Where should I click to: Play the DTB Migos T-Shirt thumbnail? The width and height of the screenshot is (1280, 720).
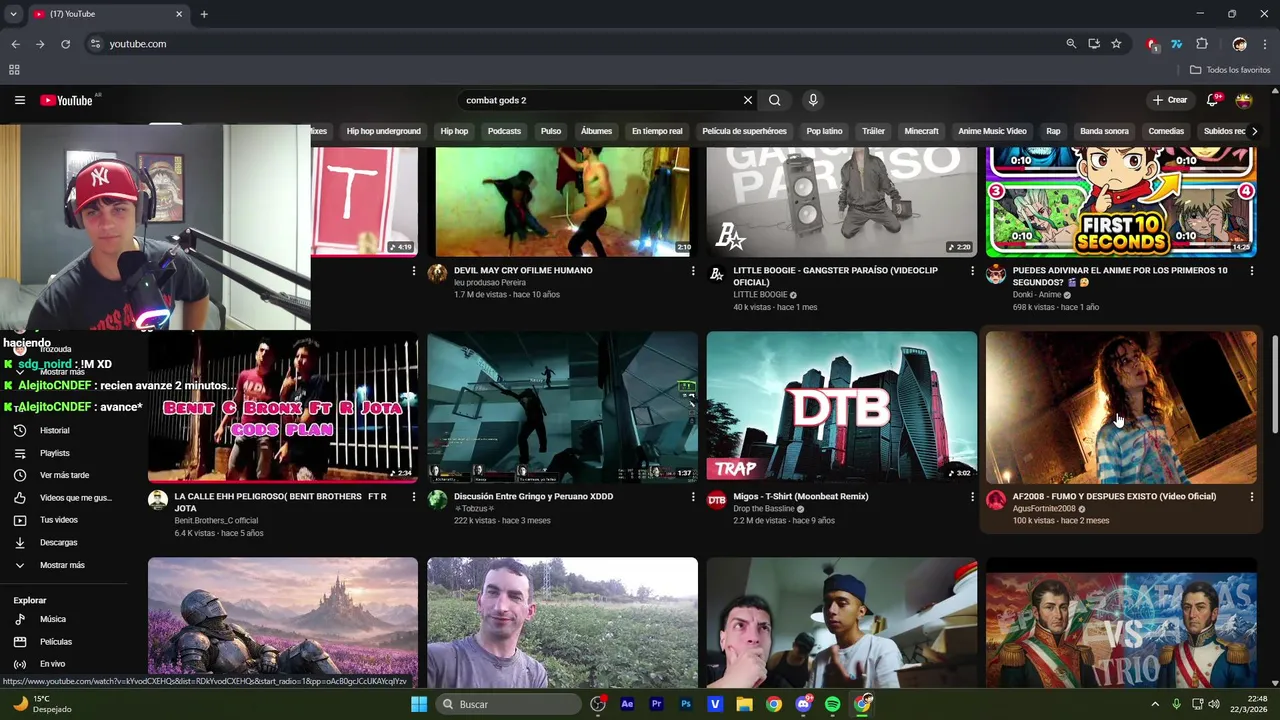pyautogui.click(x=841, y=407)
